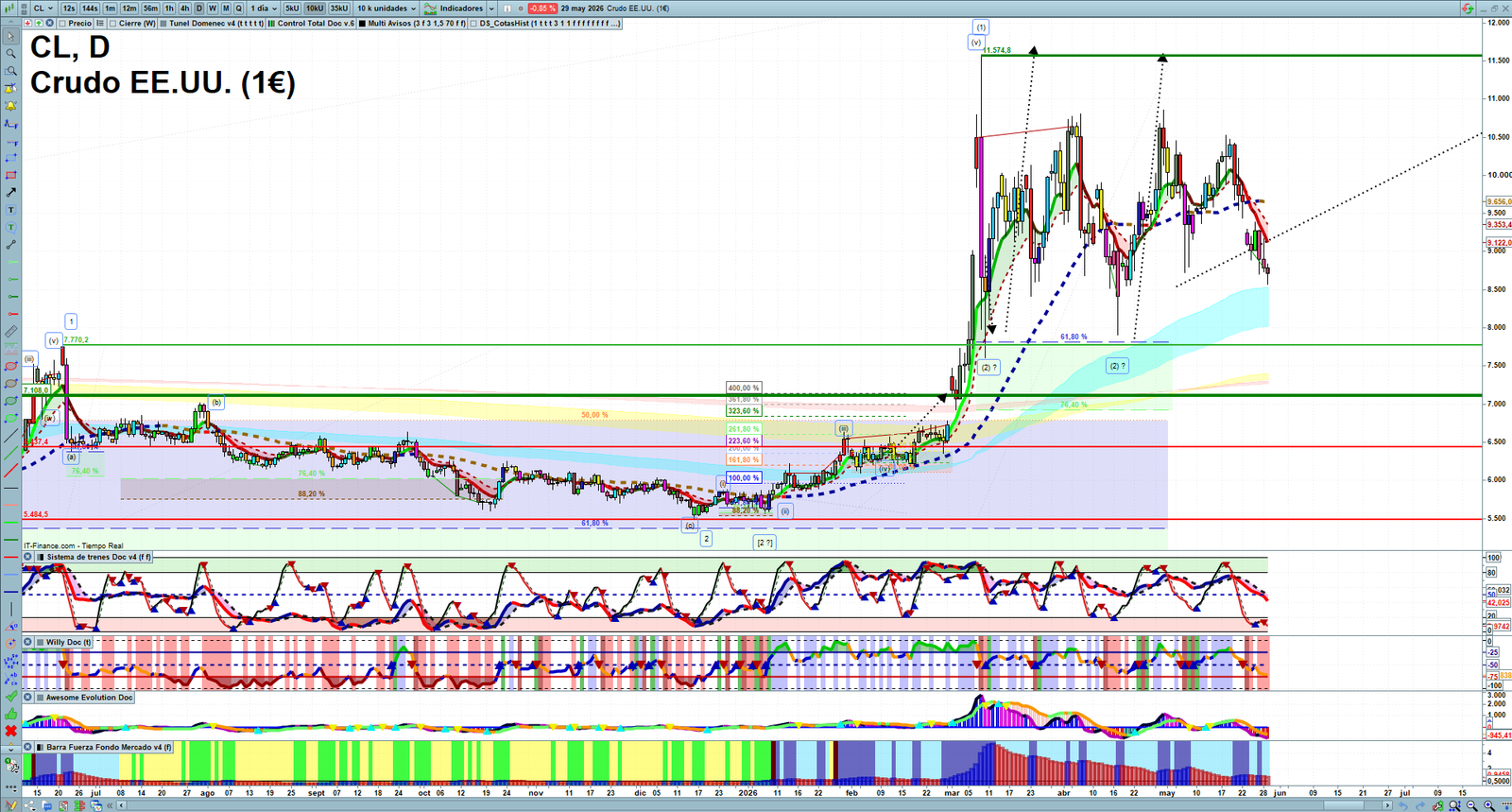Toggle the DS_CotasHist indicator checkbox
The width and height of the screenshot is (1512, 812).
click(x=473, y=23)
